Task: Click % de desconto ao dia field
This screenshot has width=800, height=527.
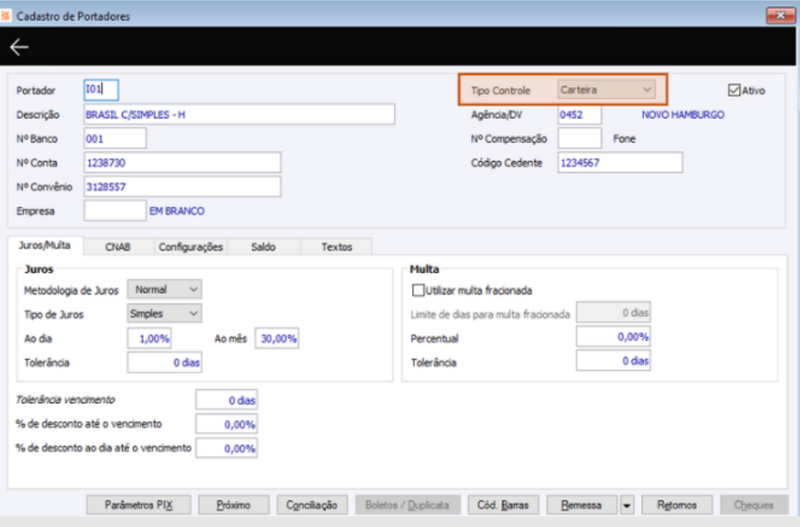Action: (227, 448)
